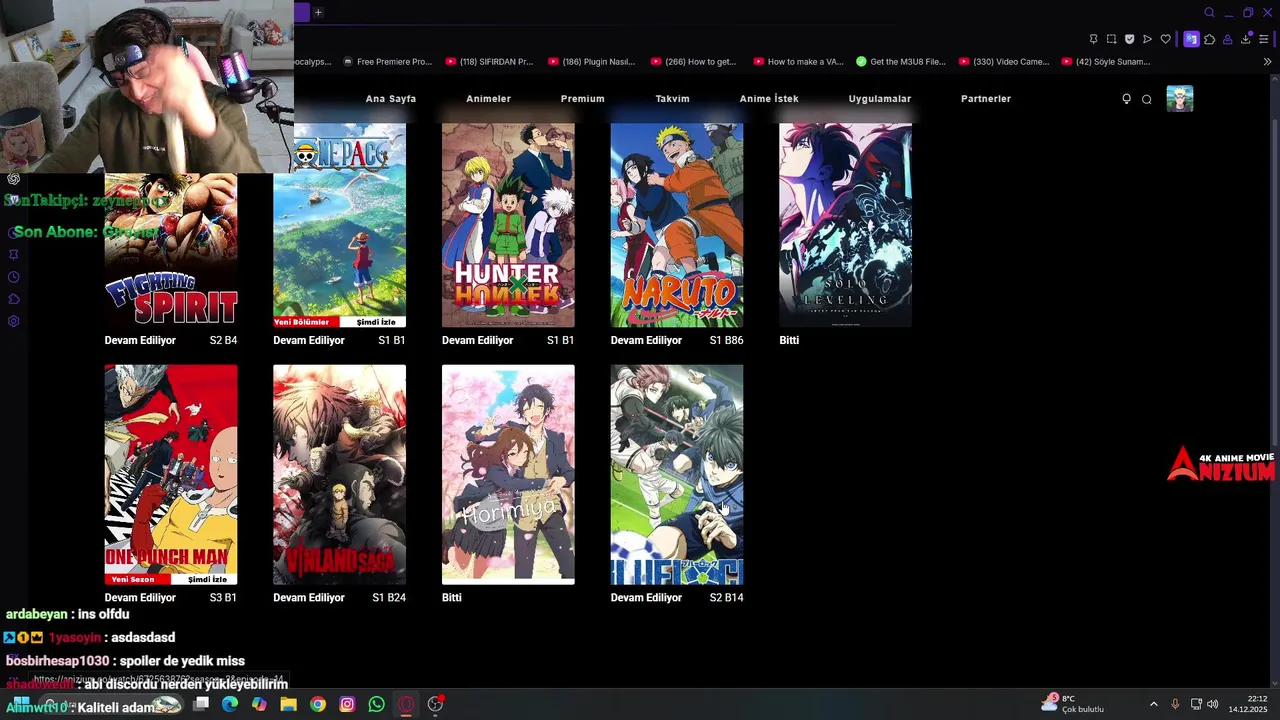1280x720 pixels.
Task: Click 'Bitti' status under Horimiya
Action: [x=452, y=597]
